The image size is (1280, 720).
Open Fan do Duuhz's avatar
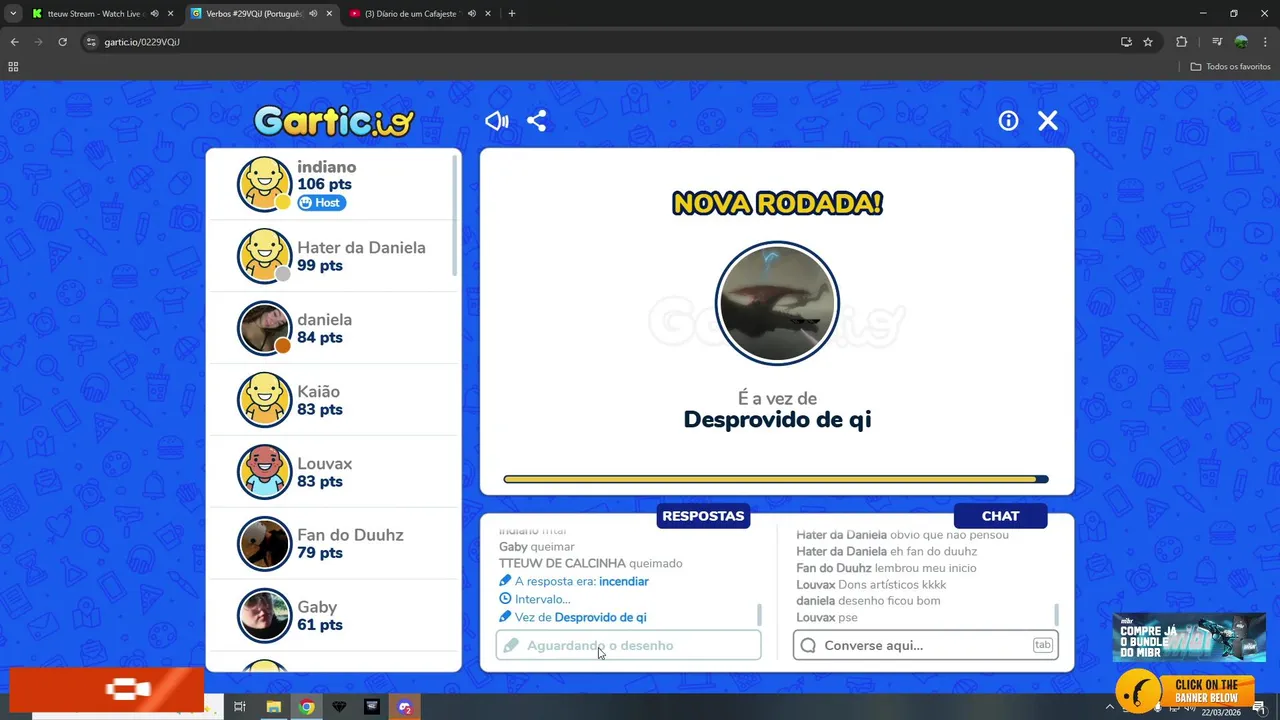[264, 544]
